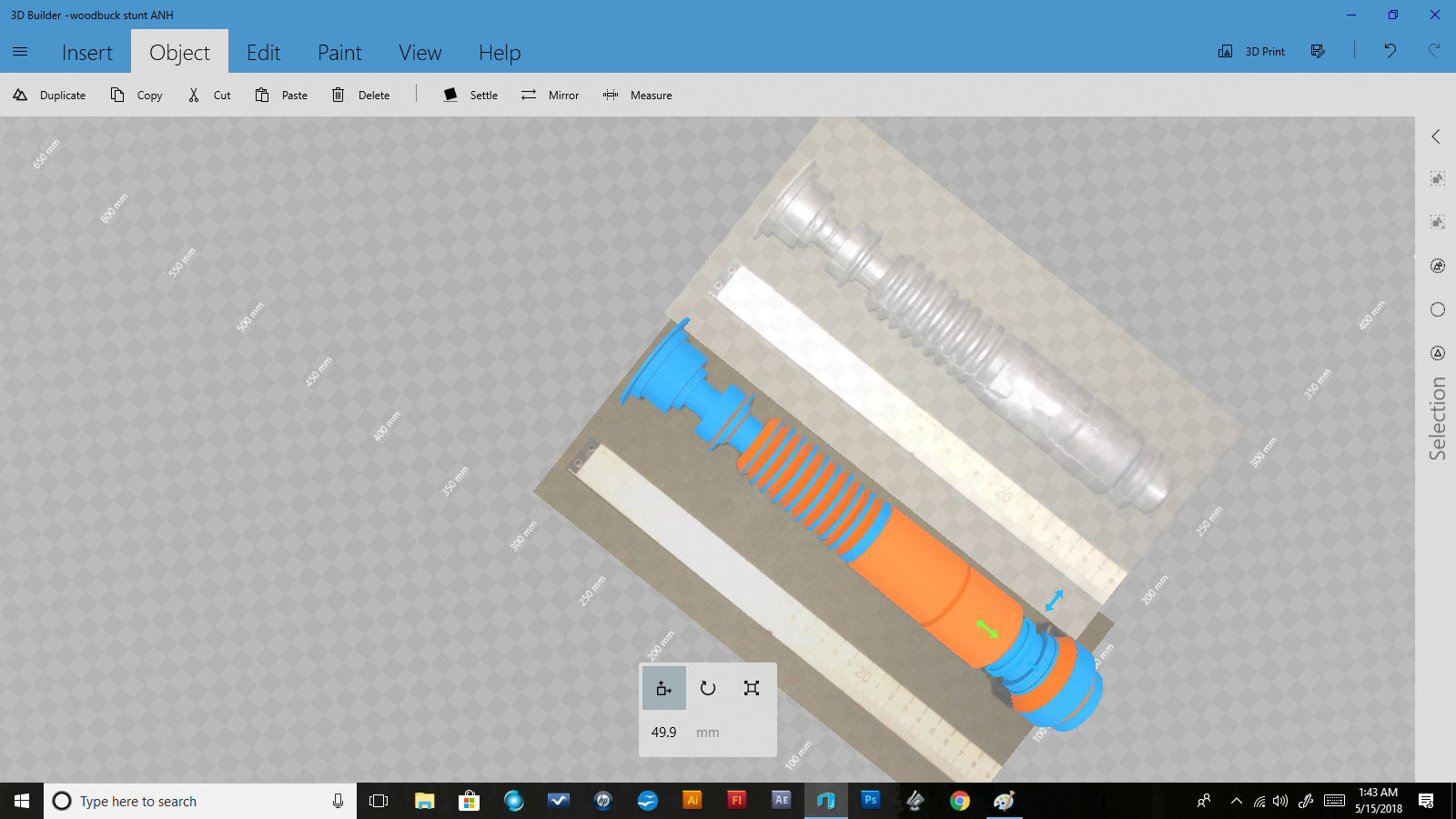Click the taskbar search box
1456x819 pixels.
[200, 801]
